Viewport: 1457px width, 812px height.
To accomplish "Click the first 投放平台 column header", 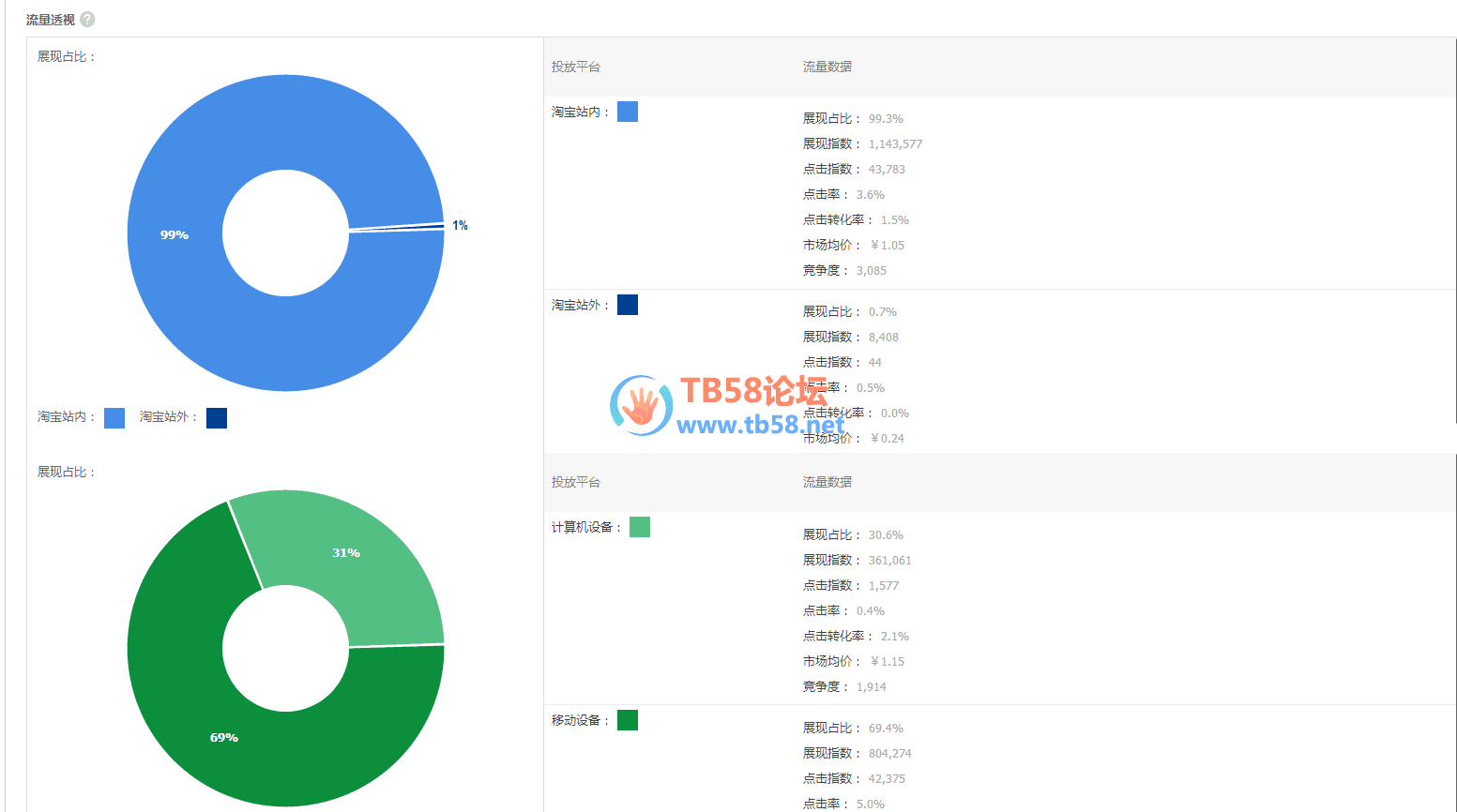I will point(576,67).
